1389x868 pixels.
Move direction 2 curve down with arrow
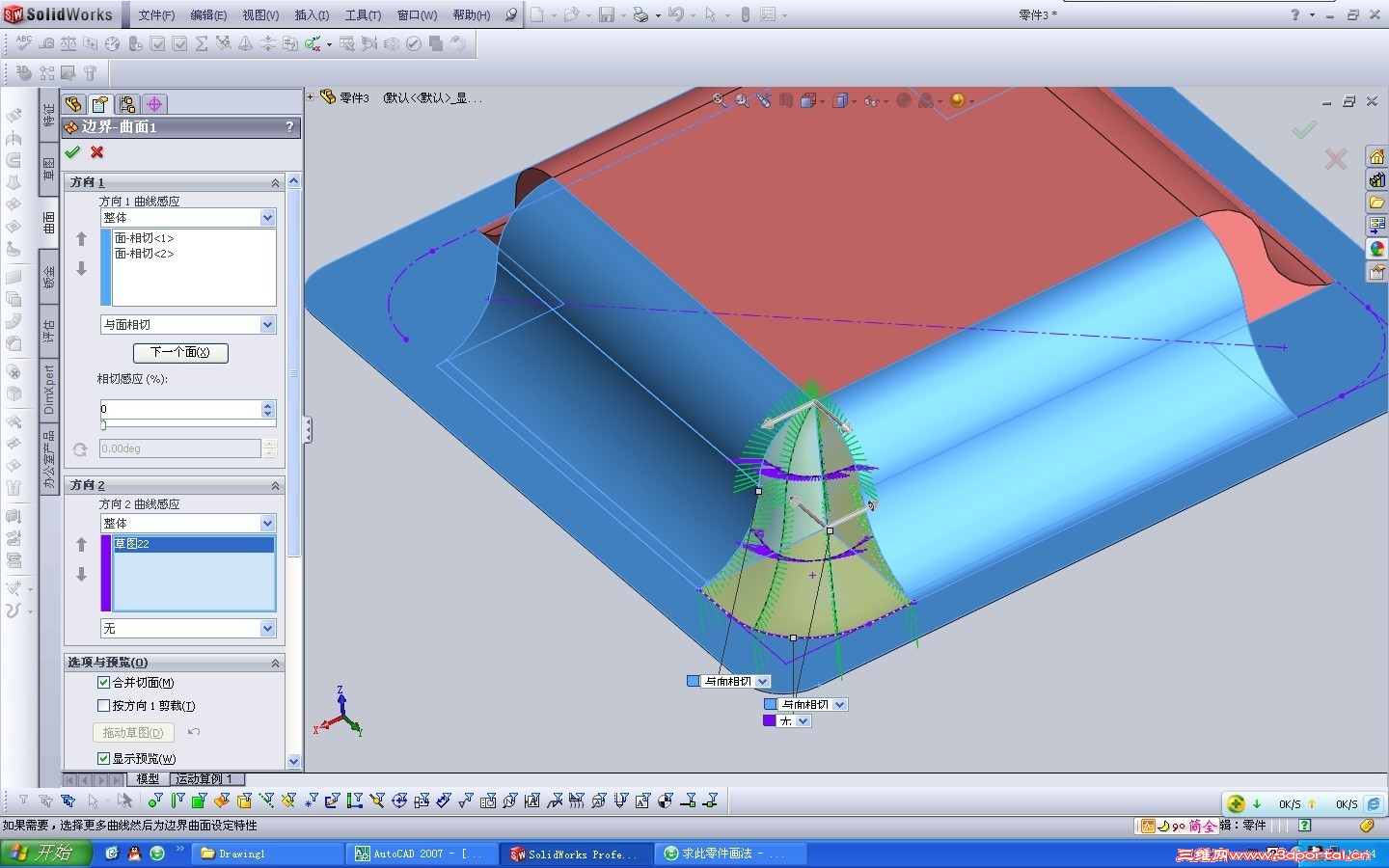click(81, 575)
